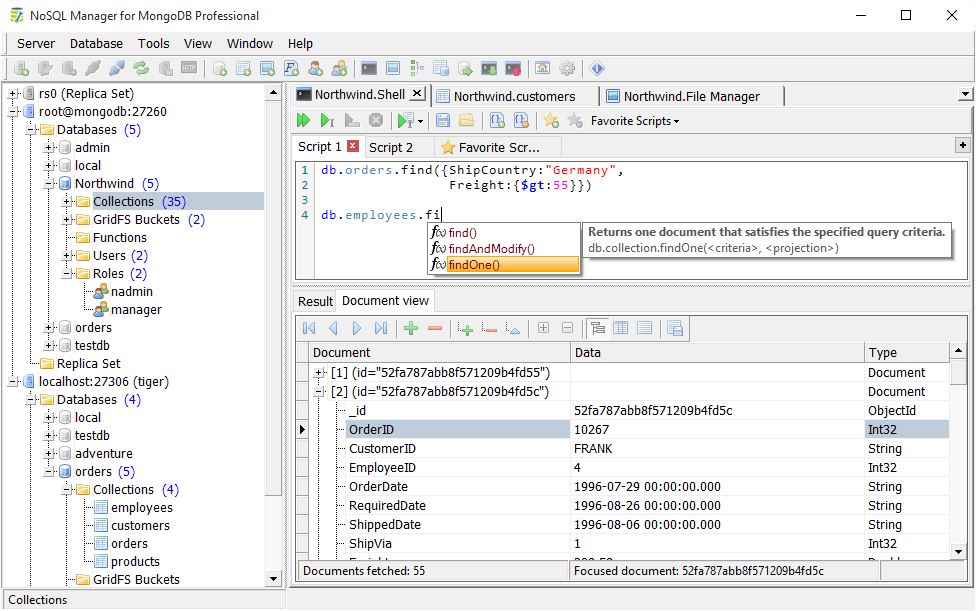Go to the first document in results
The height and width of the screenshot is (611, 976).
309,328
